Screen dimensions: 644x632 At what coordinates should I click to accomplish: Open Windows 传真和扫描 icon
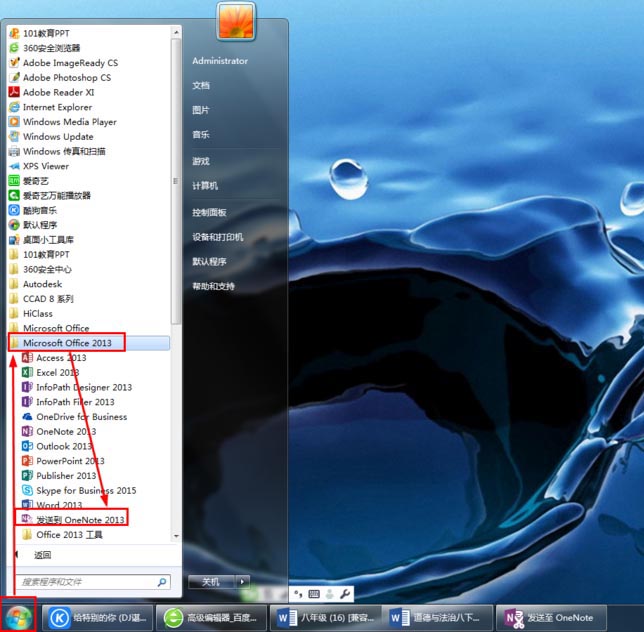click(14, 152)
